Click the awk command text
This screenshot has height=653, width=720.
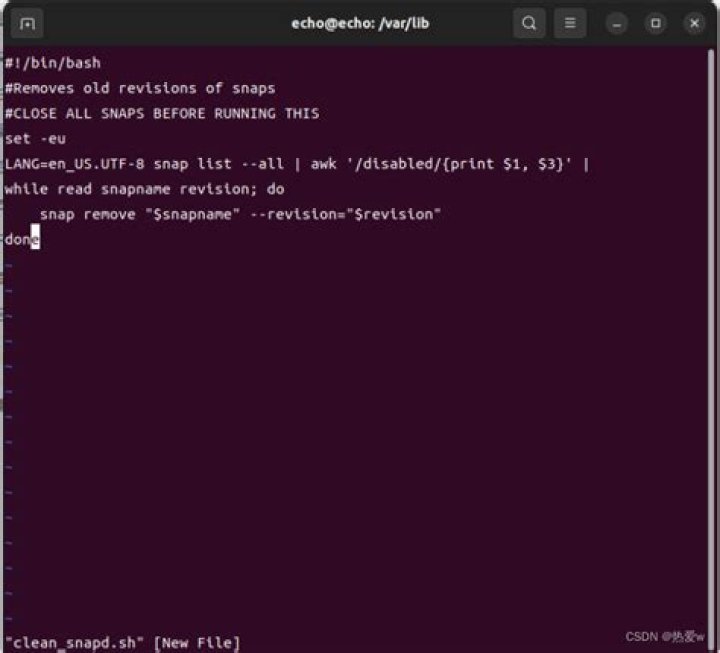point(323,164)
